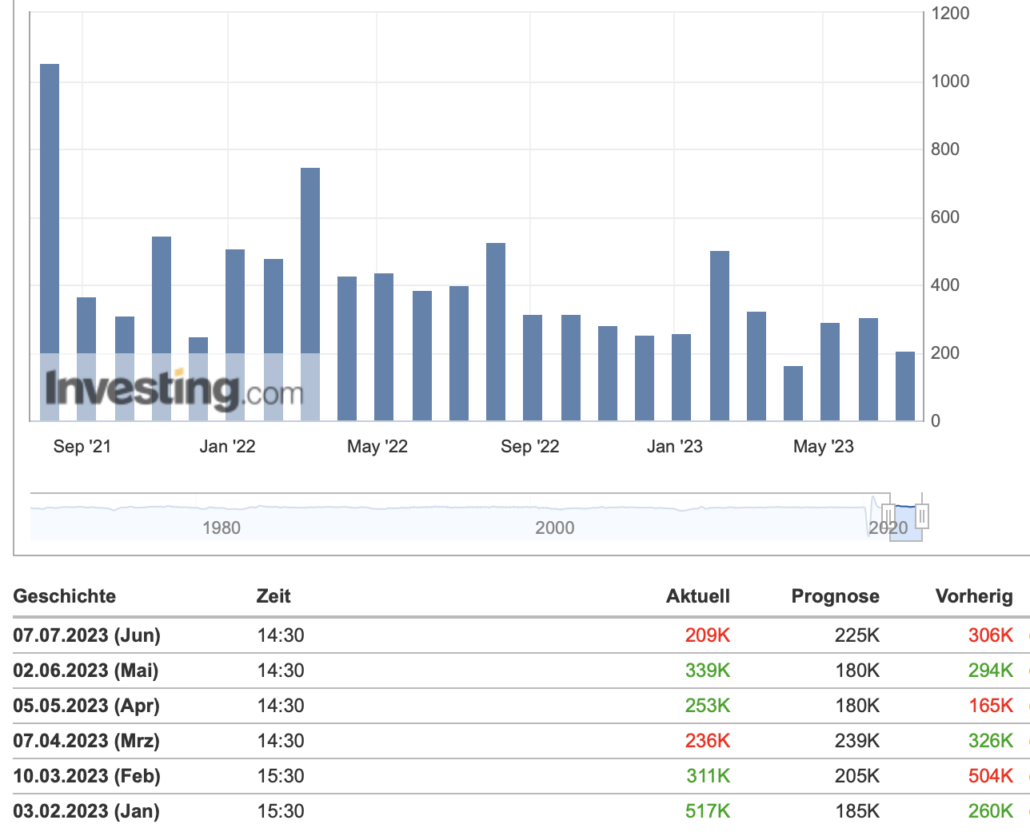Open the 02.06.2023 (Mai) release row
The image size is (1030, 836).
[x=86, y=670]
